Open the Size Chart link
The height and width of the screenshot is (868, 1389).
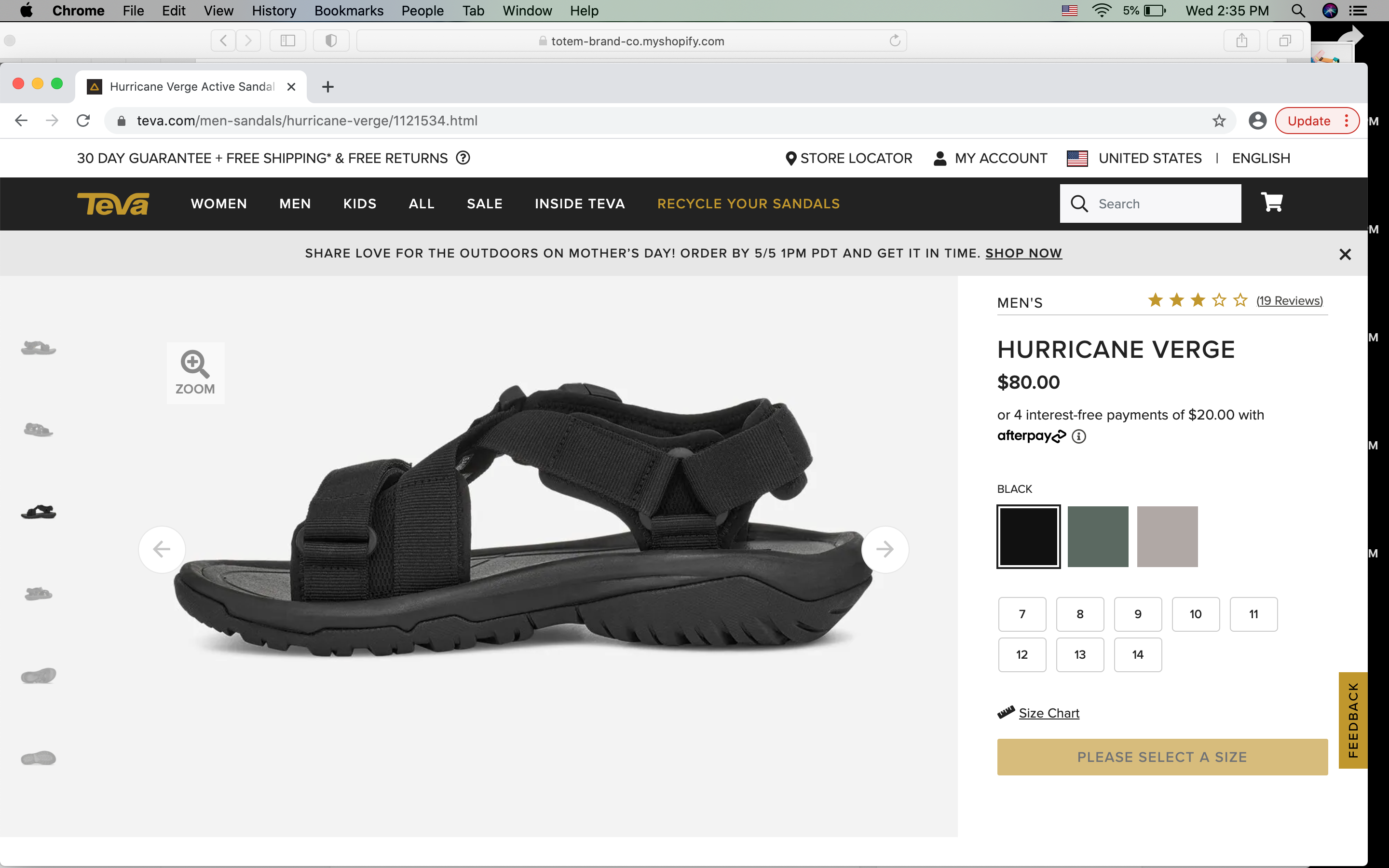coord(1049,713)
